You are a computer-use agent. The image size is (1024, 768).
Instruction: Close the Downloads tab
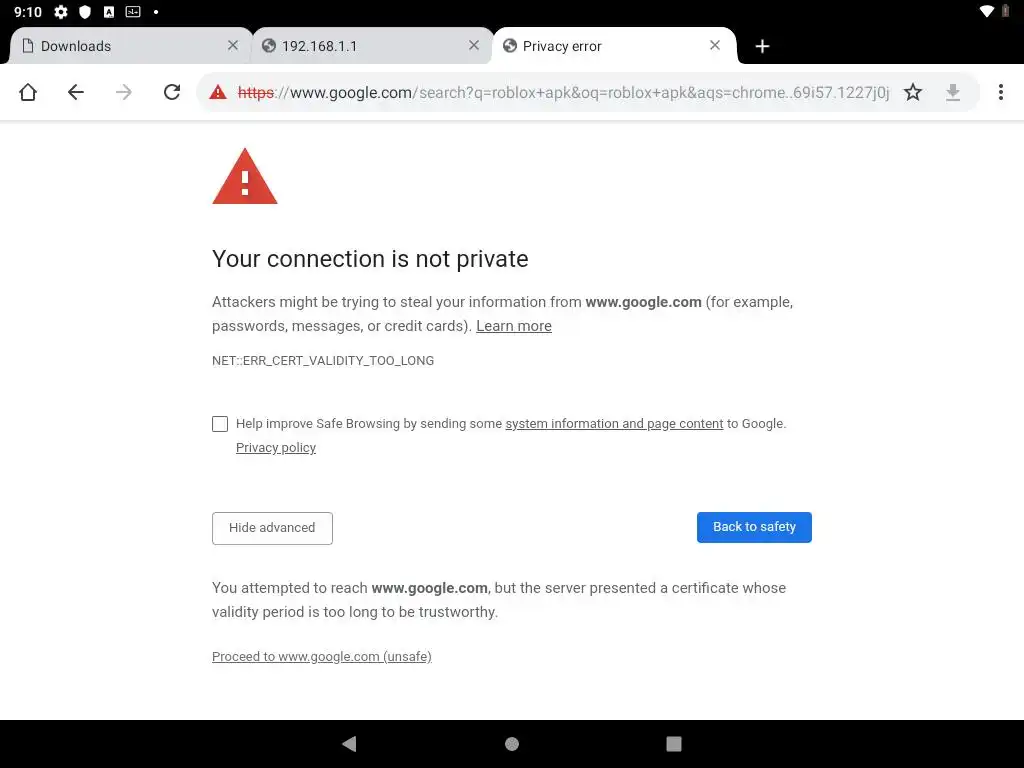click(x=233, y=45)
